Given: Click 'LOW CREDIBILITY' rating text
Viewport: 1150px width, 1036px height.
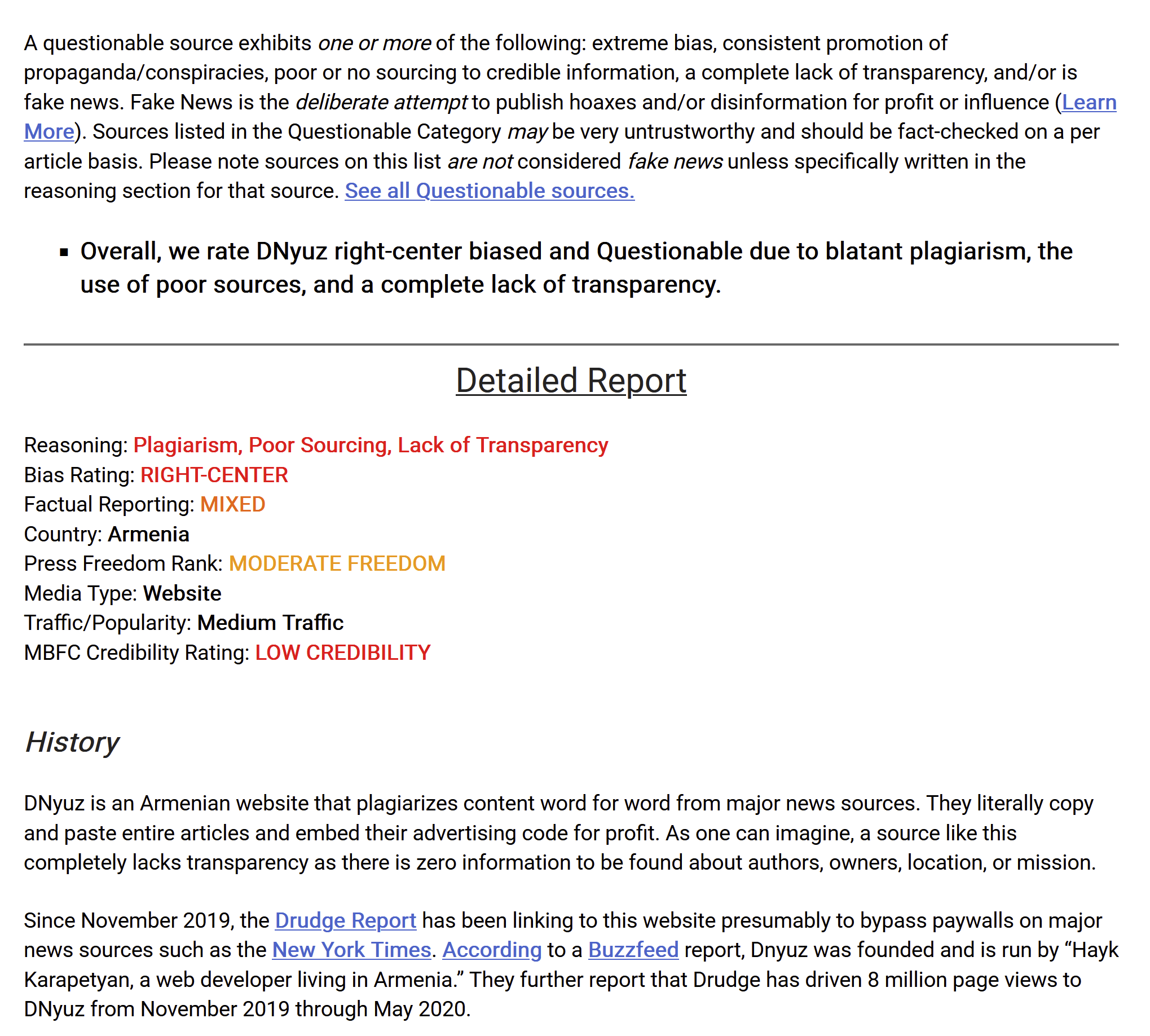Looking at the screenshot, I should click(x=342, y=653).
